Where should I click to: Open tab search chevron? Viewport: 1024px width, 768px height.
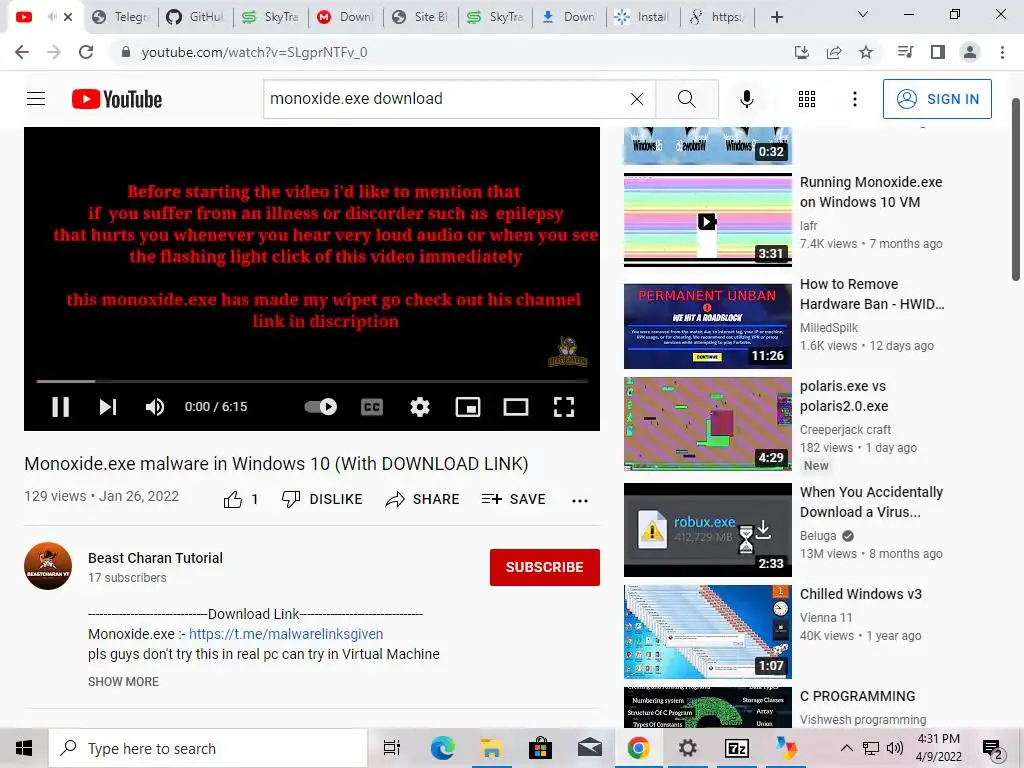pos(863,14)
